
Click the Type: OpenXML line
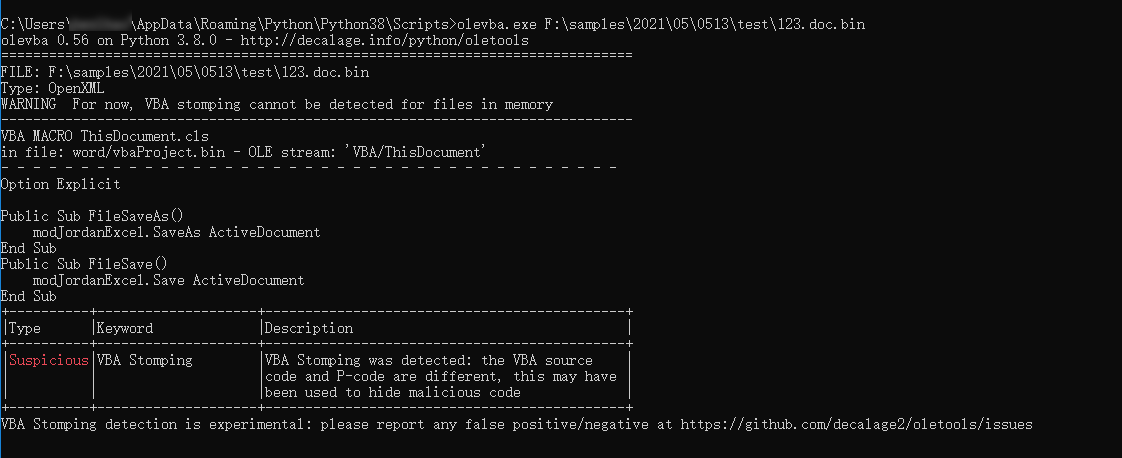52,89
